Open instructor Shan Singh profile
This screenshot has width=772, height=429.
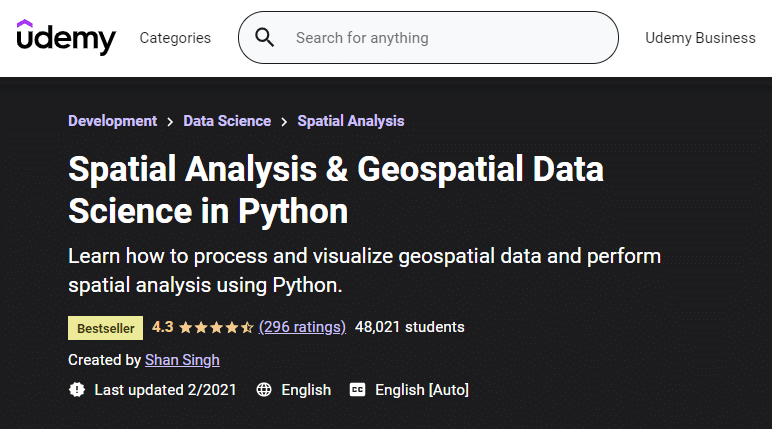(182, 360)
